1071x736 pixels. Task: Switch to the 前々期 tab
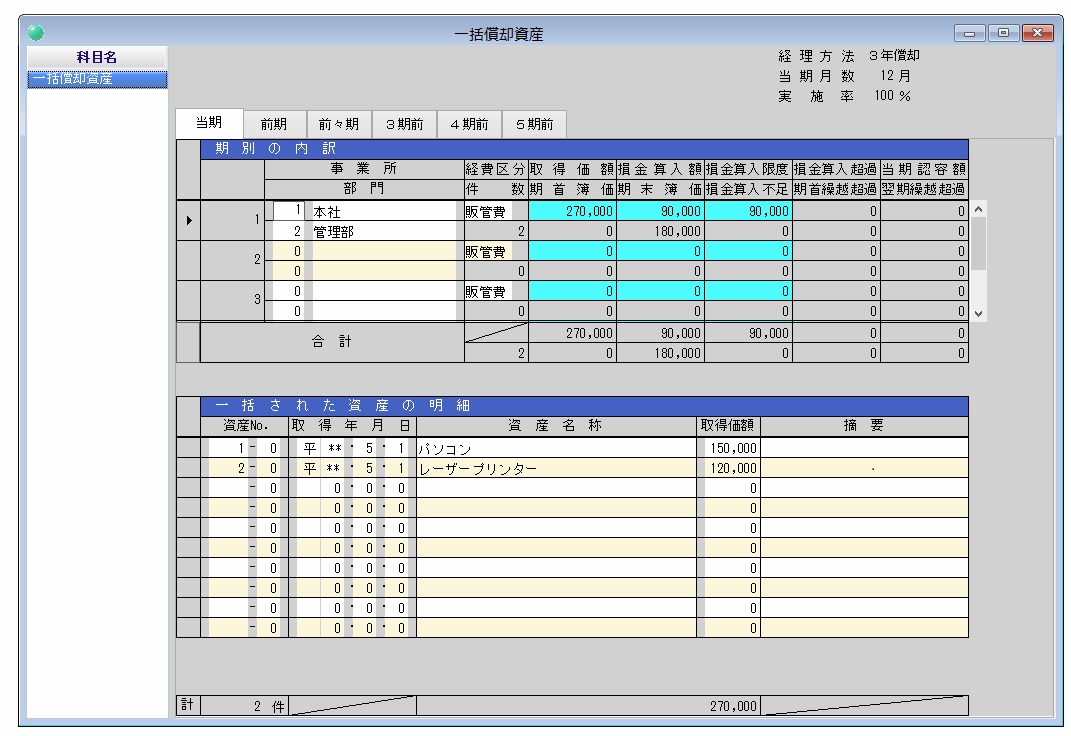pyautogui.click(x=339, y=124)
